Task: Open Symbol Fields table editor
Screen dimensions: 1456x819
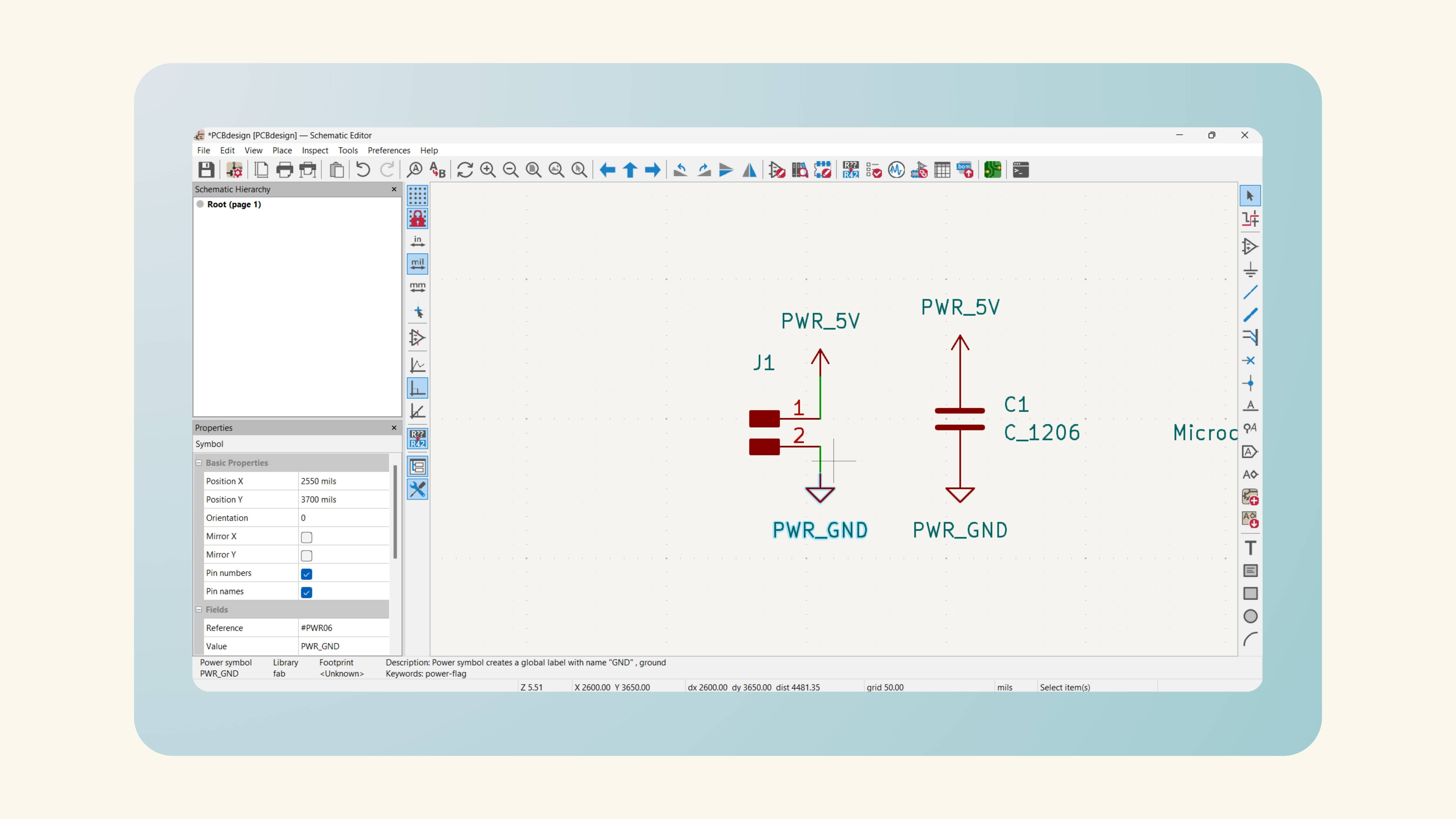Action: [x=942, y=170]
